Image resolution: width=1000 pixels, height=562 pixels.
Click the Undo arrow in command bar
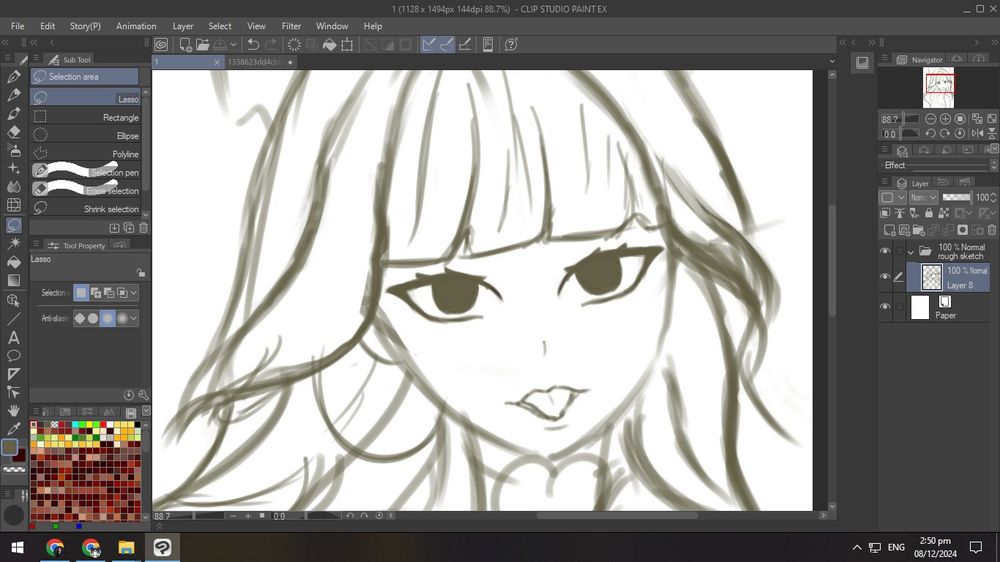[253, 44]
